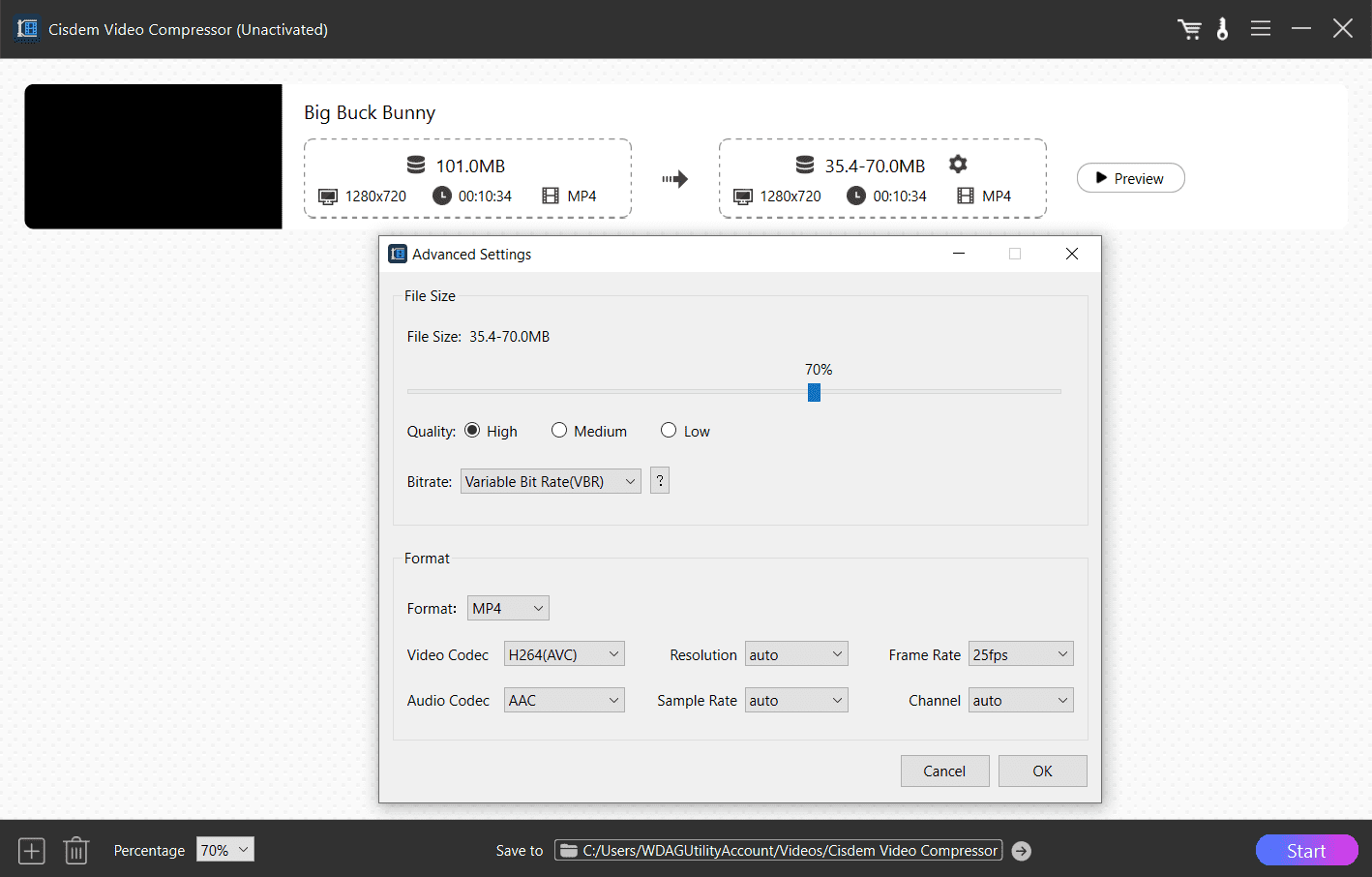Click the Big Buck Bunny video thumbnail

[153, 157]
